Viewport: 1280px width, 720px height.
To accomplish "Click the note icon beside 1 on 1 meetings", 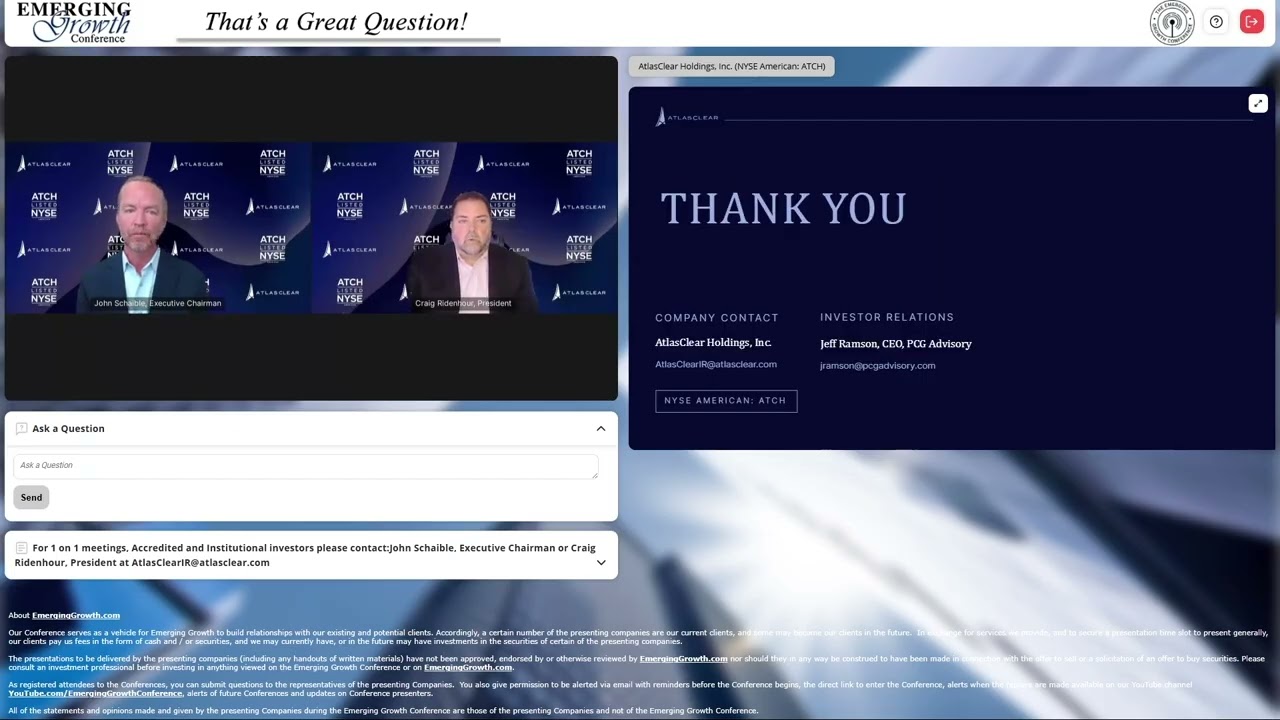I will pos(21,548).
